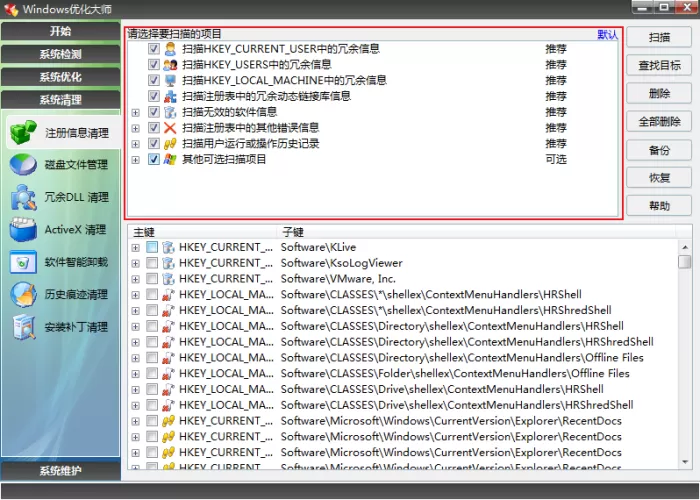Screen dimensions: 700x500
Task: Click the 备份 button
Action: coord(659,150)
